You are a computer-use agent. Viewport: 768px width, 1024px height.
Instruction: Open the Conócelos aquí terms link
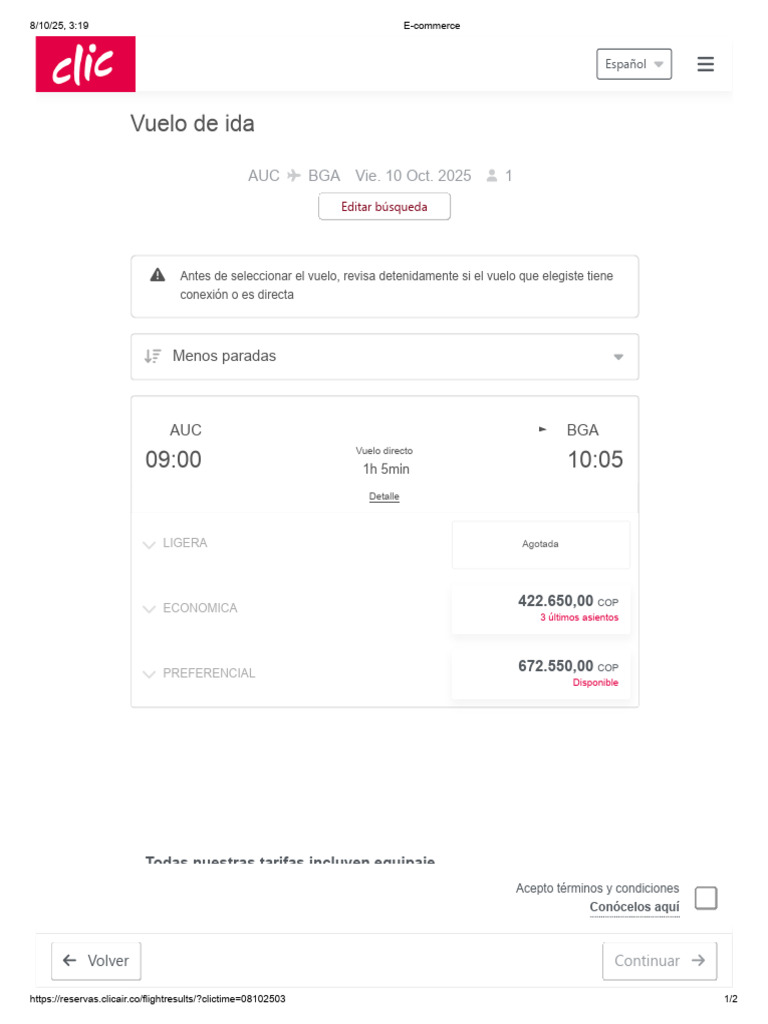coord(634,908)
